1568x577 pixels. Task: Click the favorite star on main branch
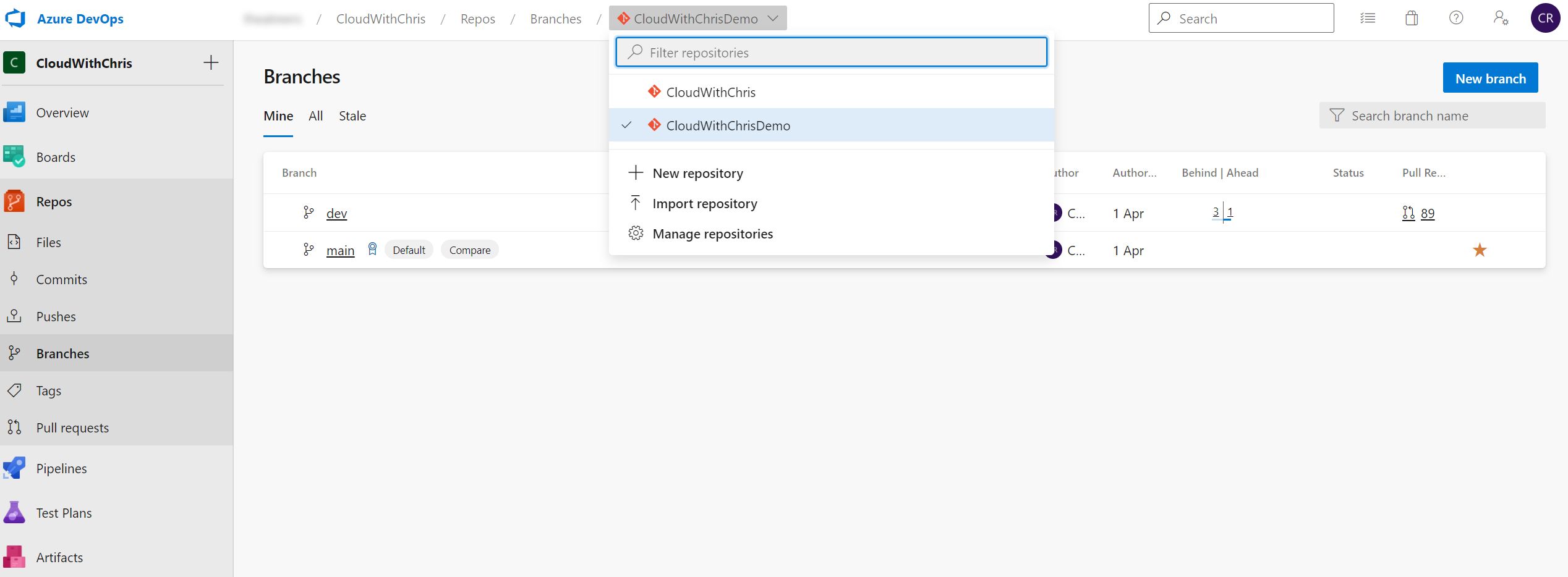(x=1480, y=250)
